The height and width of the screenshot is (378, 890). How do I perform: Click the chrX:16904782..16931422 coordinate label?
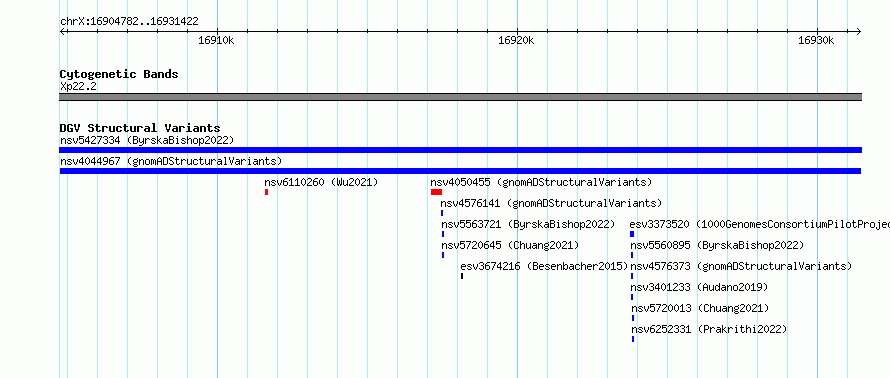tap(129, 22)
